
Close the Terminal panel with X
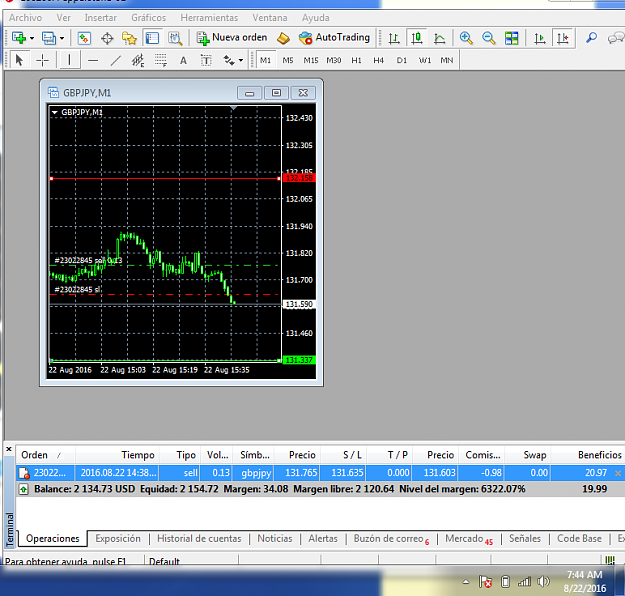pos(9,449)
